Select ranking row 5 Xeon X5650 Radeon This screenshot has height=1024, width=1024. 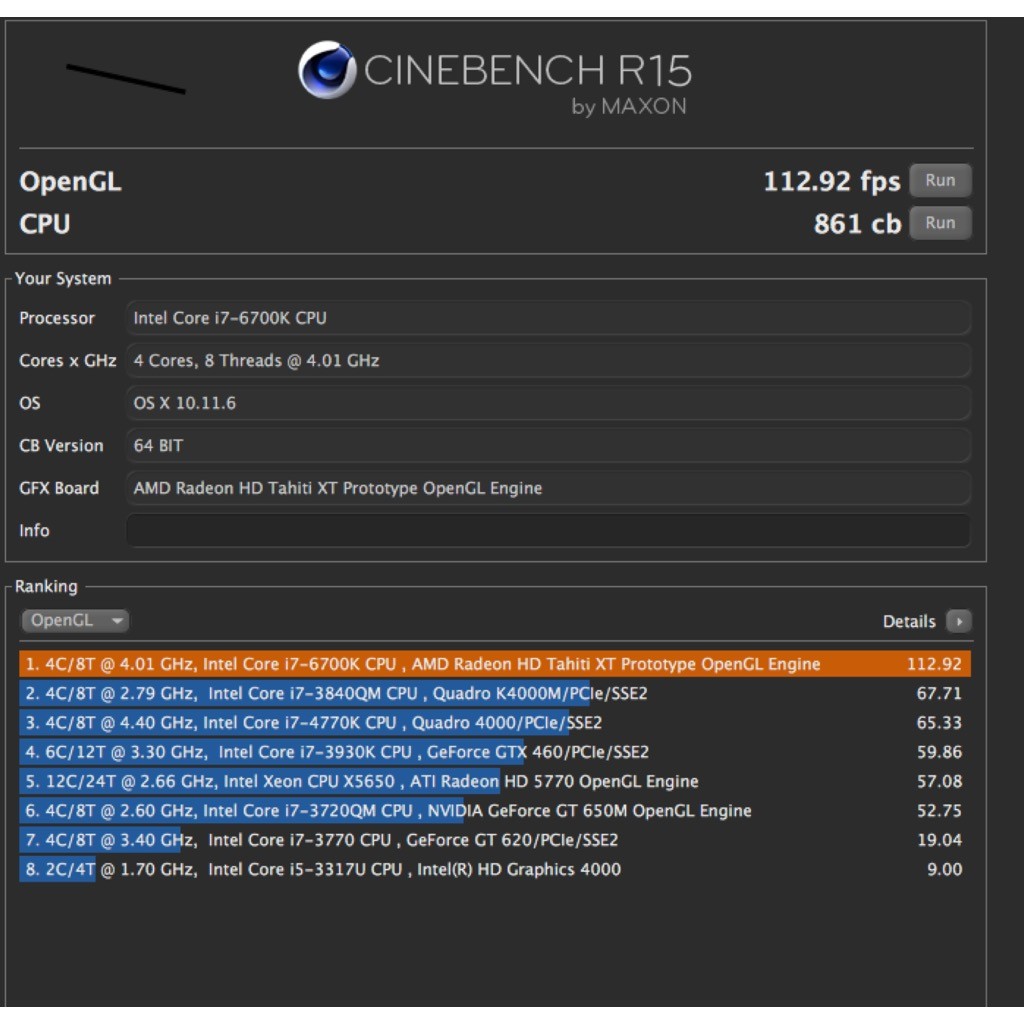click(494, 781)
